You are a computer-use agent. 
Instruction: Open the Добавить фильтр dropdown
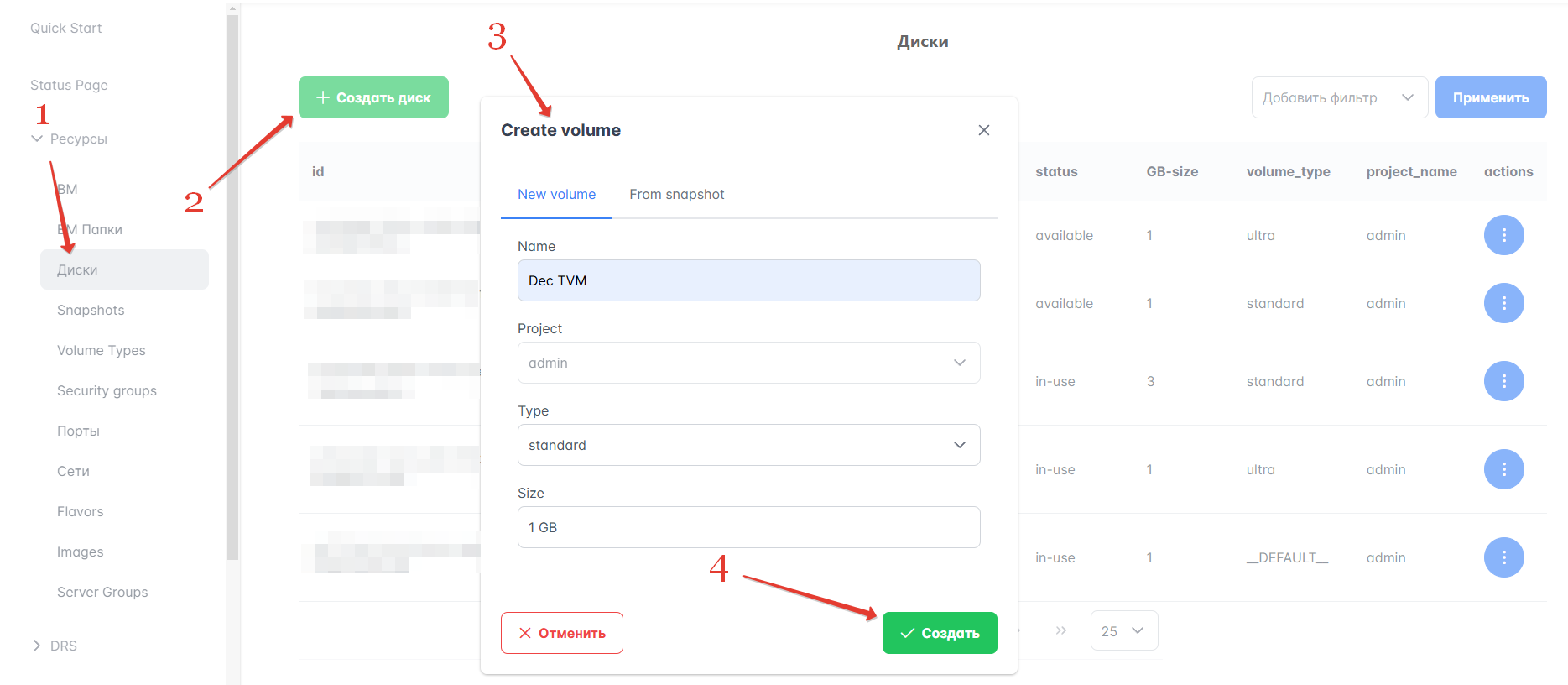(1339, 97)
